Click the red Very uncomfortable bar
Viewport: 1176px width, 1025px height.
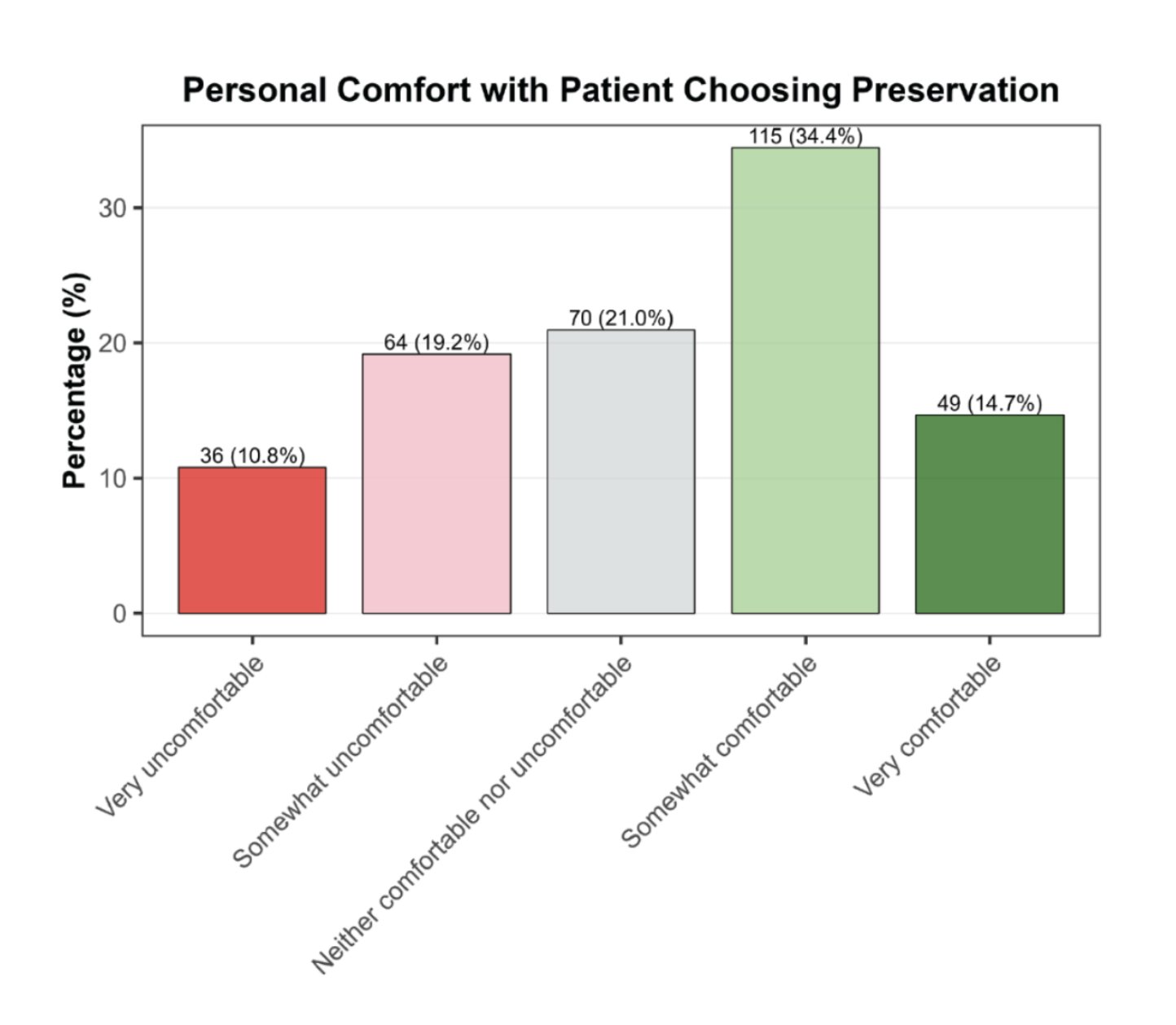(252, 540)
